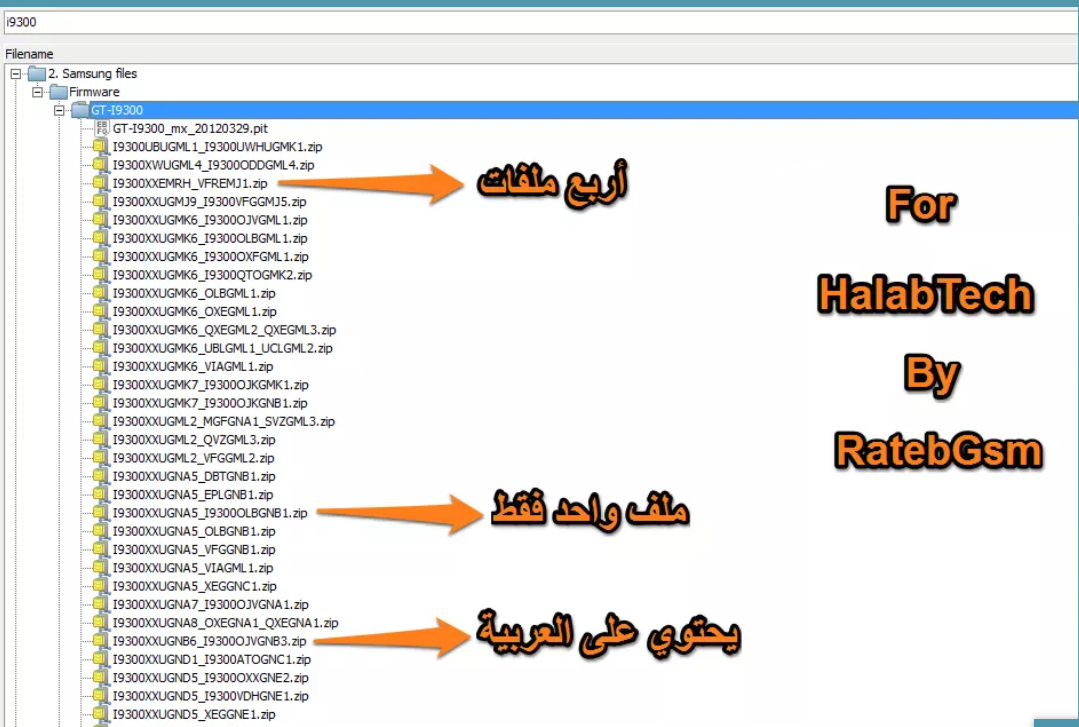
Task: Click zip icon of I9300XXUGND5_I9300VDHGNE1.zip
Action: click(x=100, y=696)
